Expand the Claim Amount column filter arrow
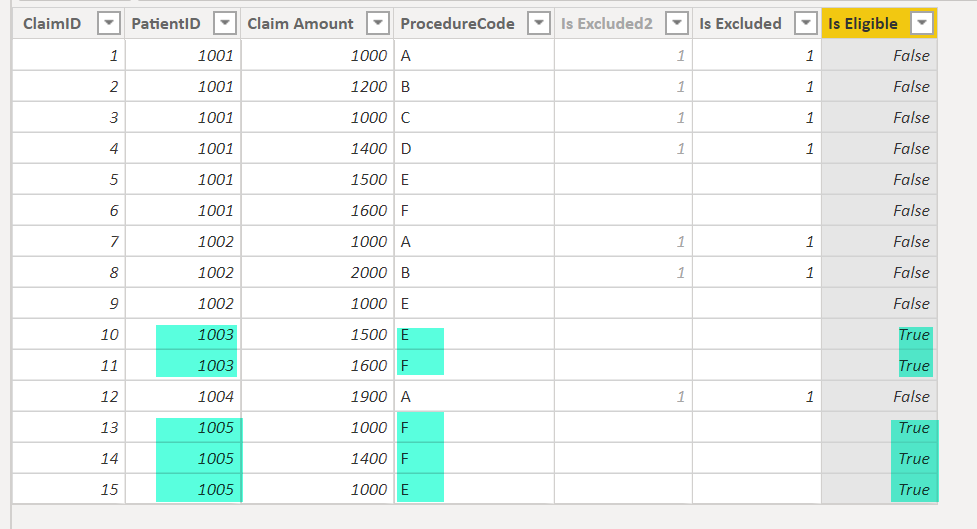Image resolution: width=977 pixels, height=529 pixels. 378,24
